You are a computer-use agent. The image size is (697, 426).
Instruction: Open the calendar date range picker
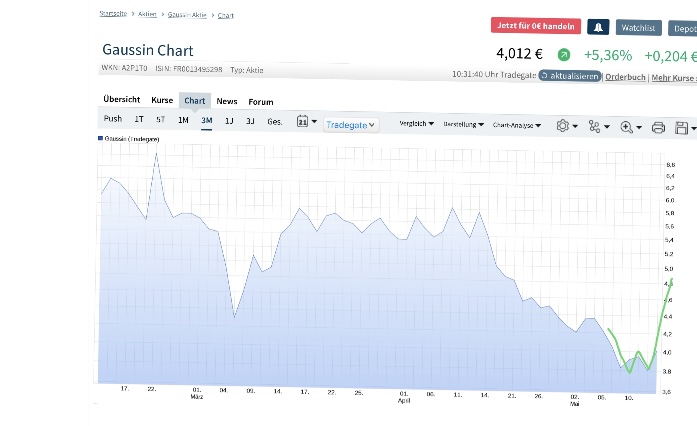tap(307, 121)
